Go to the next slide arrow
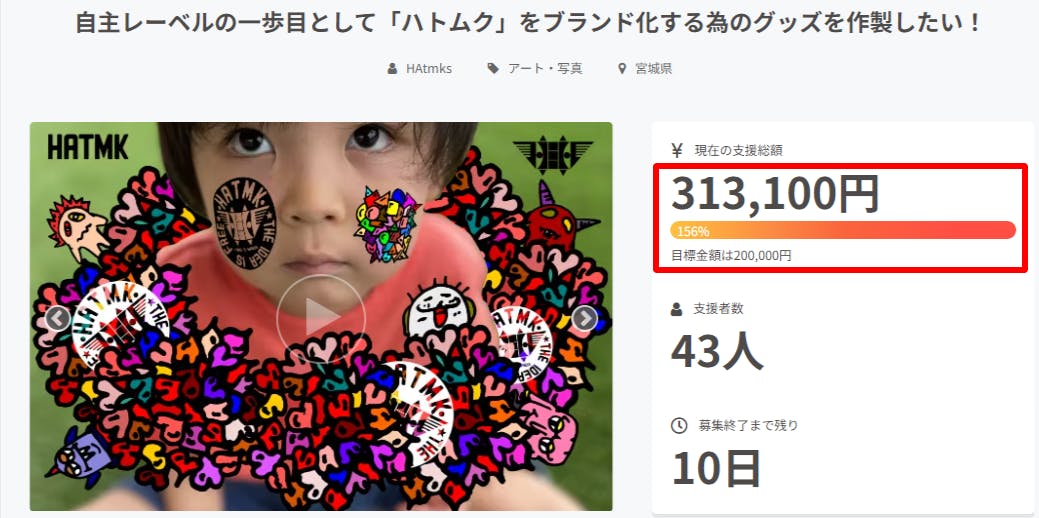 click(584, 319)
